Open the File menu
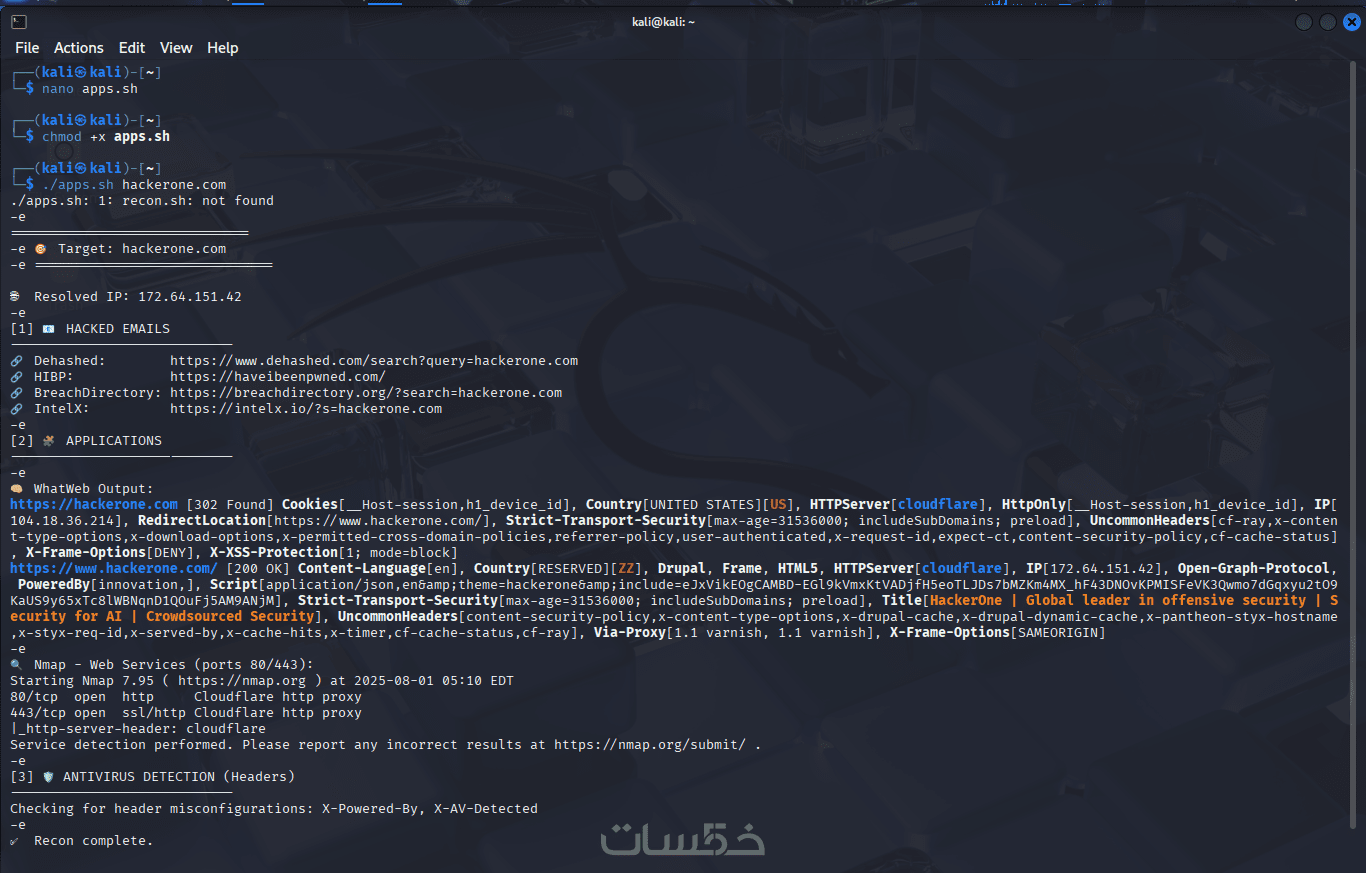Viewport: 1366px width, 873px height. (27, 48)
